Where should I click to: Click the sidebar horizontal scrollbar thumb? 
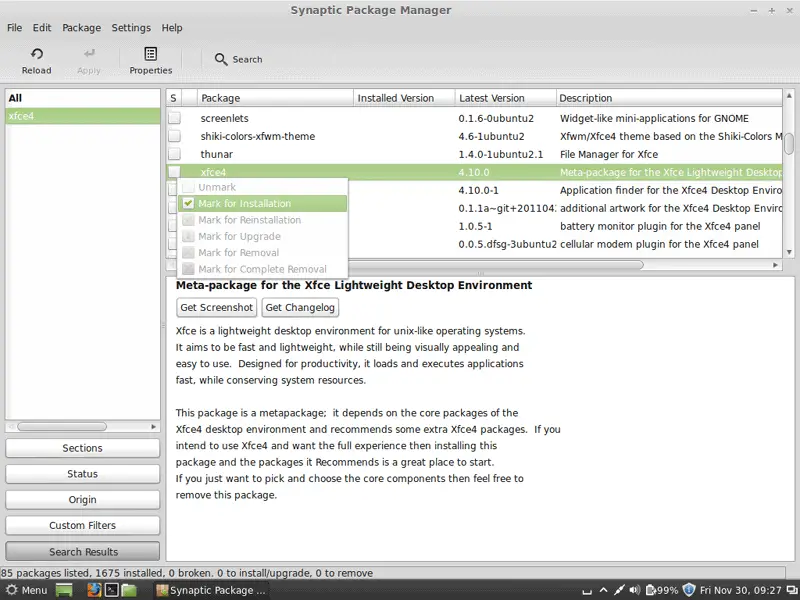pyautogui.click(x=62, y=427)
